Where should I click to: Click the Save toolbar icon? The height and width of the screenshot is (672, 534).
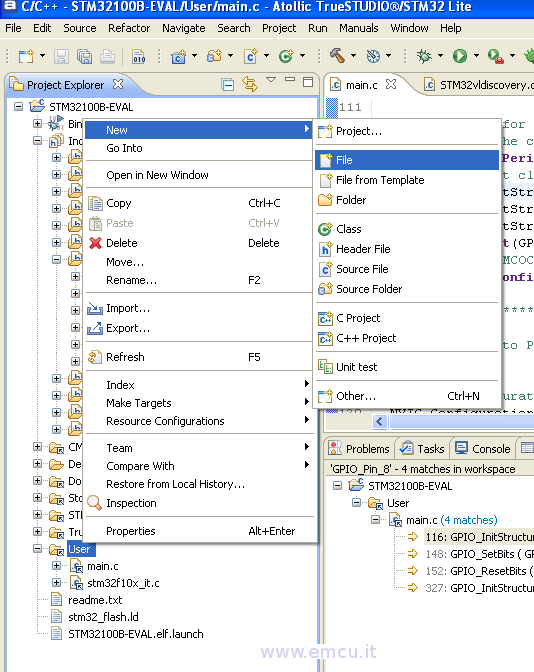[61, 56]
